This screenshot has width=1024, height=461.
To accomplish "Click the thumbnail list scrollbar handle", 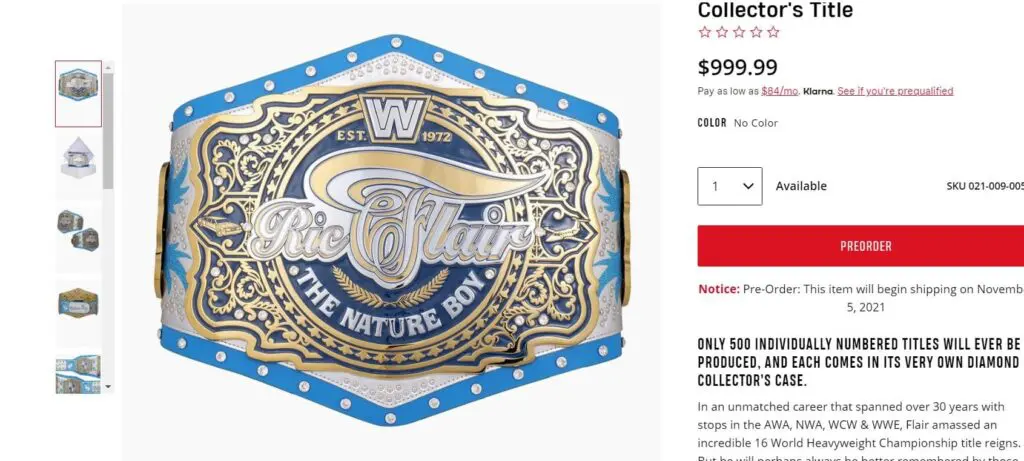I will click(109, 130).
